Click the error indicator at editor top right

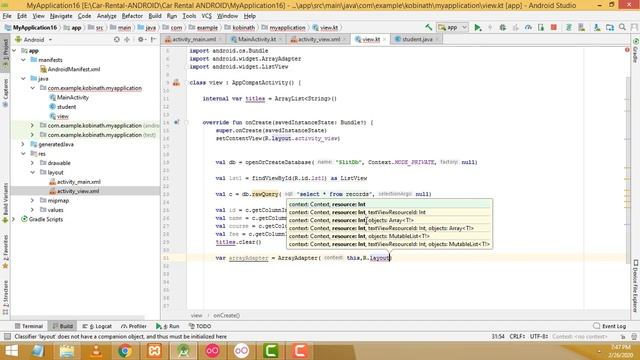point(627,50)
